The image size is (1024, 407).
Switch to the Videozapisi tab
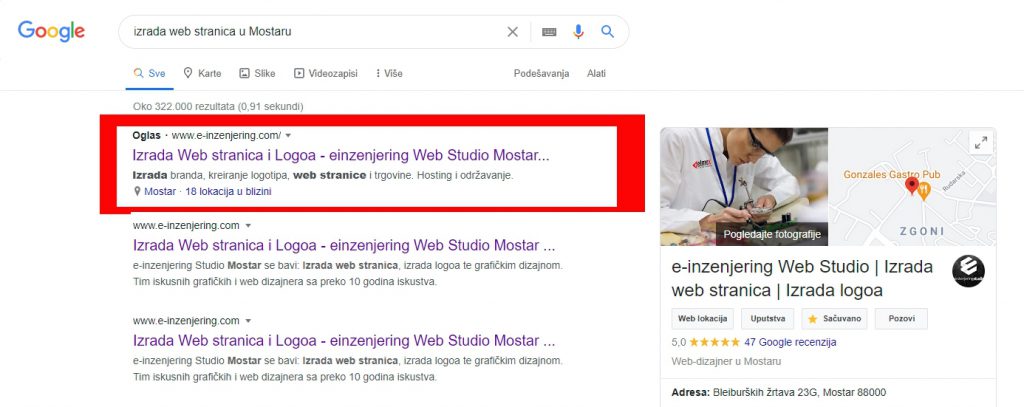pyautogui.click(x=325, y=74)
